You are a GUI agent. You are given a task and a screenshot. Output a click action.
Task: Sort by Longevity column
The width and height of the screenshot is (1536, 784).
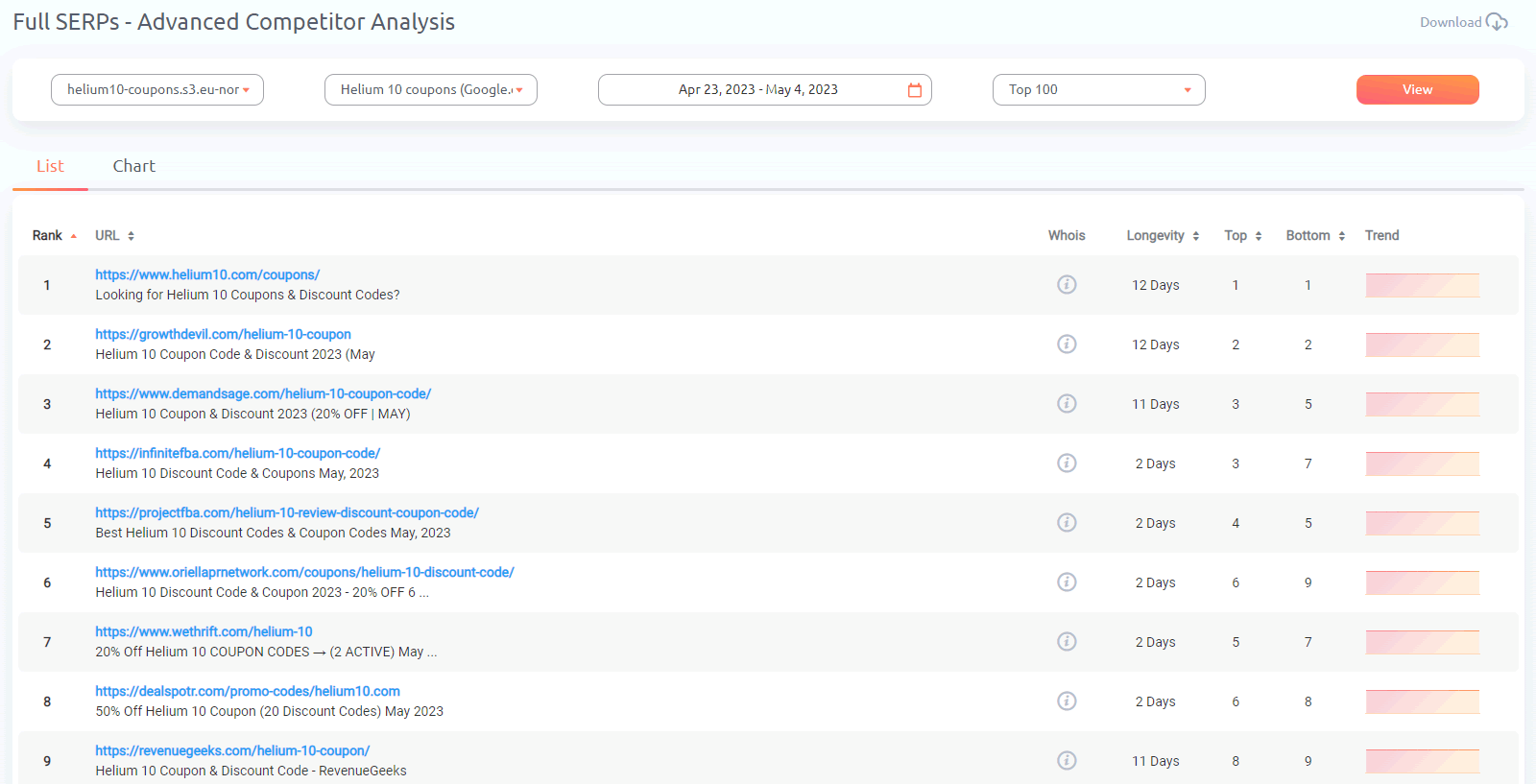click(x=1195, y=236)
